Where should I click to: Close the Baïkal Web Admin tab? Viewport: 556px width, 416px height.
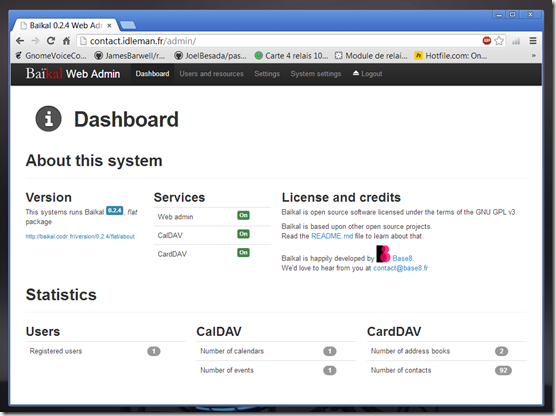pyautogui.click(x=109, y=26)
